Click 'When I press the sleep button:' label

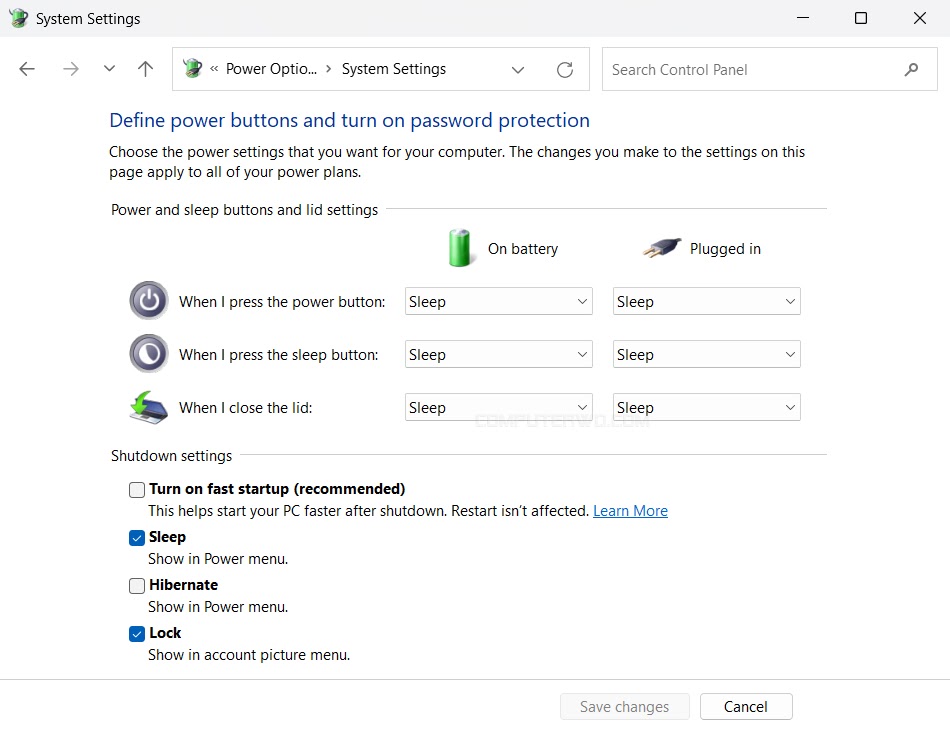(279, 355)
